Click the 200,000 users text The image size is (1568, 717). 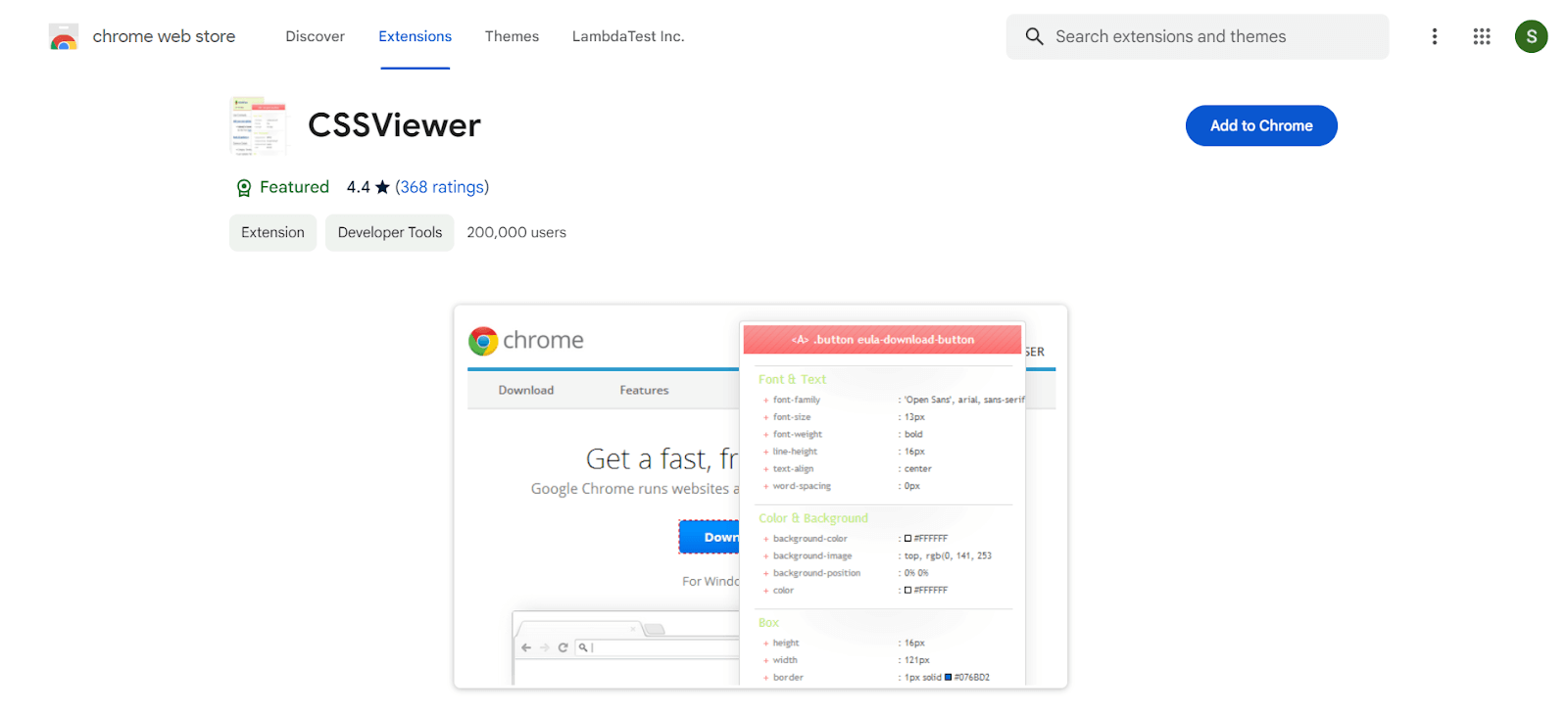point(516,232)
